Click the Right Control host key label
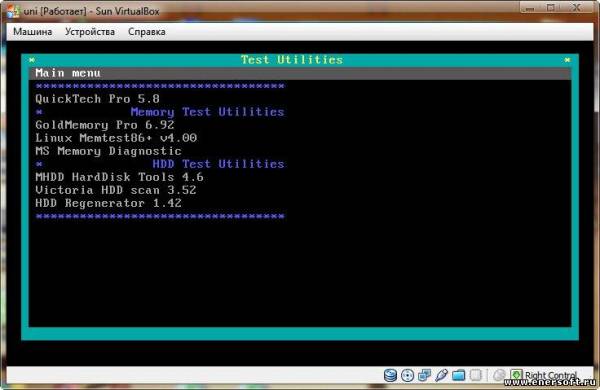Viewport: 600px width, 390px height. click(551, 375)
